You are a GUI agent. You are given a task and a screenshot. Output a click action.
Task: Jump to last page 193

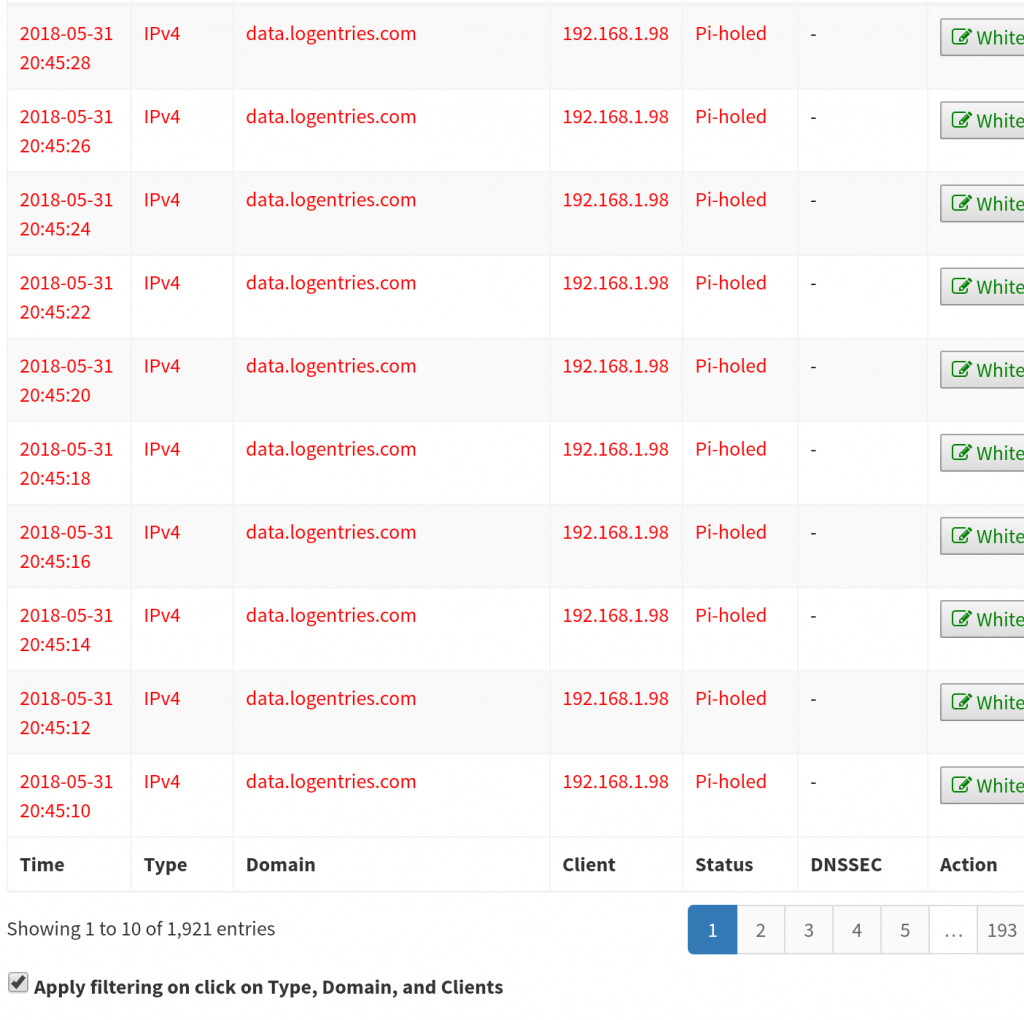point(1001,930)
